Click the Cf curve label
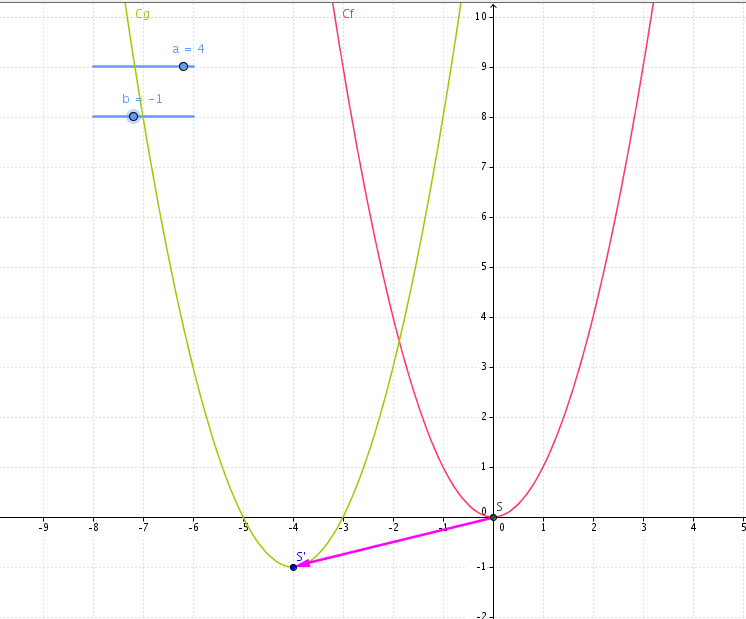 click(348, 14)
